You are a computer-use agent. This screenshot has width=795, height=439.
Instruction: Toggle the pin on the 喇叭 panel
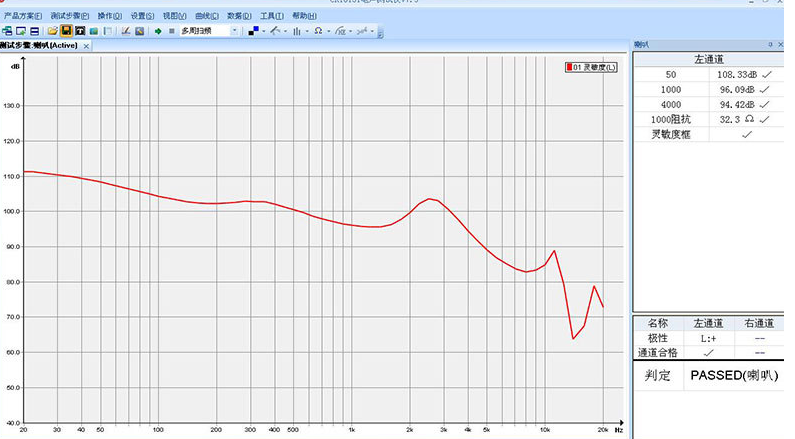tap(769, 45)
